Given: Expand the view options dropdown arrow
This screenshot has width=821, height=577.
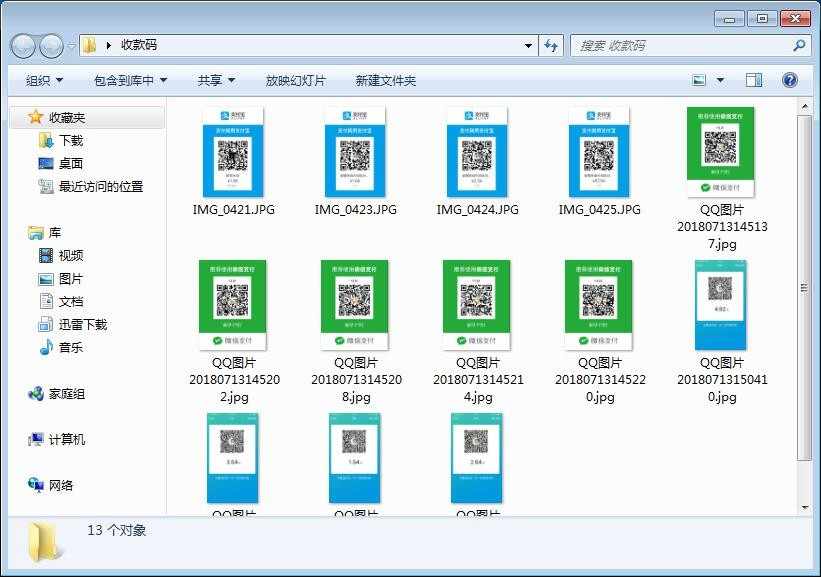Looking at the screenshot, I should click(x=720, y=80).
